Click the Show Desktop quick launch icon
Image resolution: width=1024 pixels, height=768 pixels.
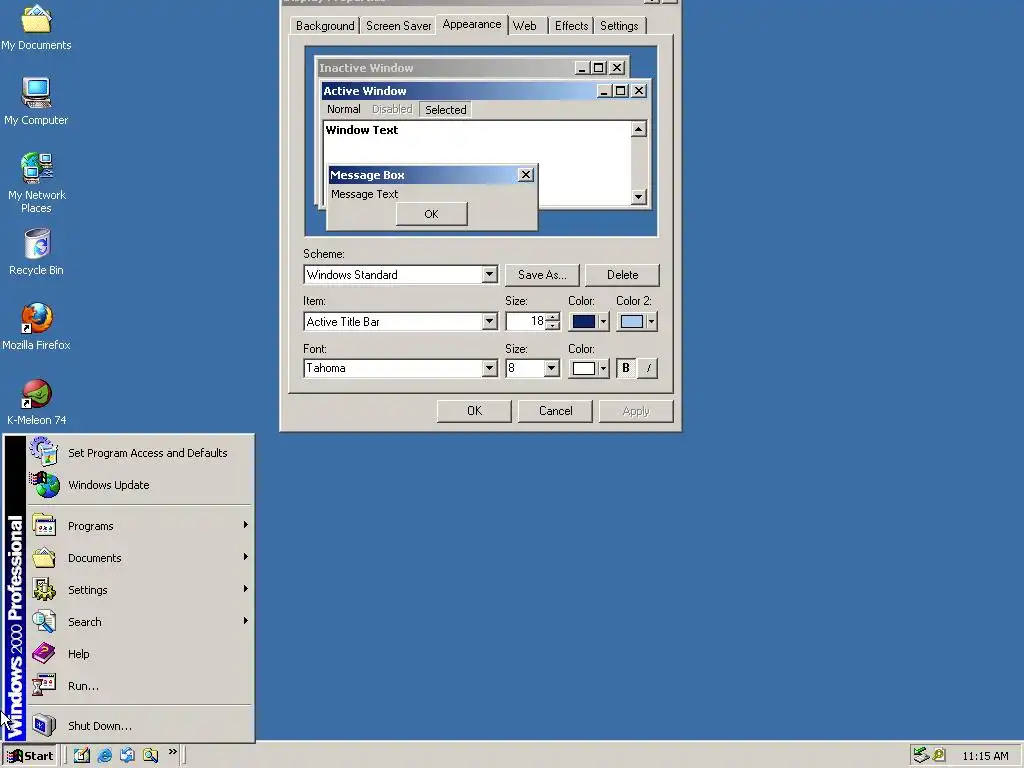click(82, 756)
